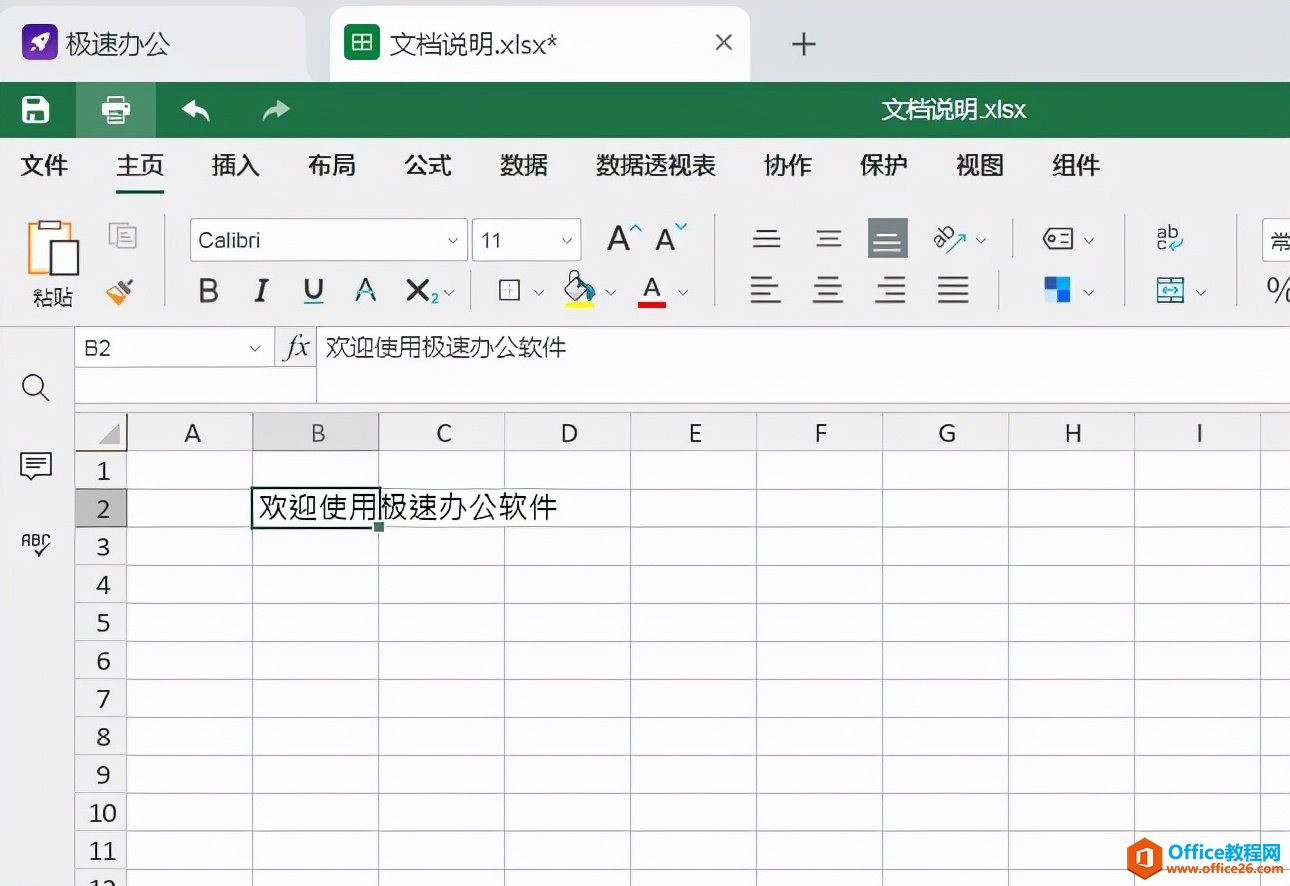Paste clipboard contents with 粘贴 button
Screen dimensions: 1290x886
[53, 263]
